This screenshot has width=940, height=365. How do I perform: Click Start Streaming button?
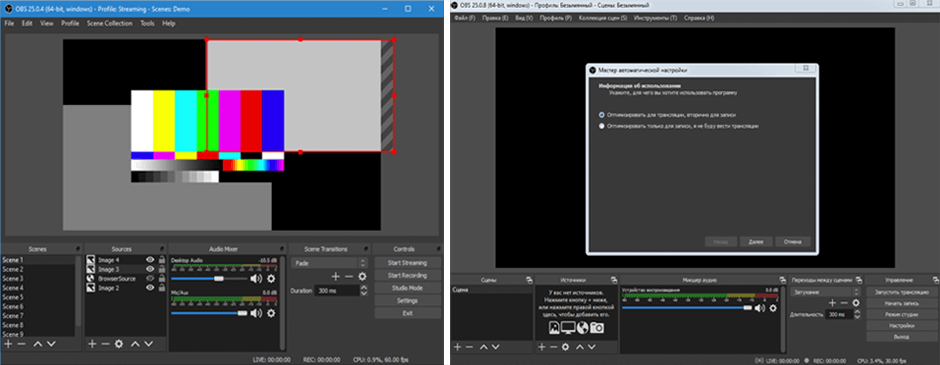pyautogui.click(x=408, y=263)
